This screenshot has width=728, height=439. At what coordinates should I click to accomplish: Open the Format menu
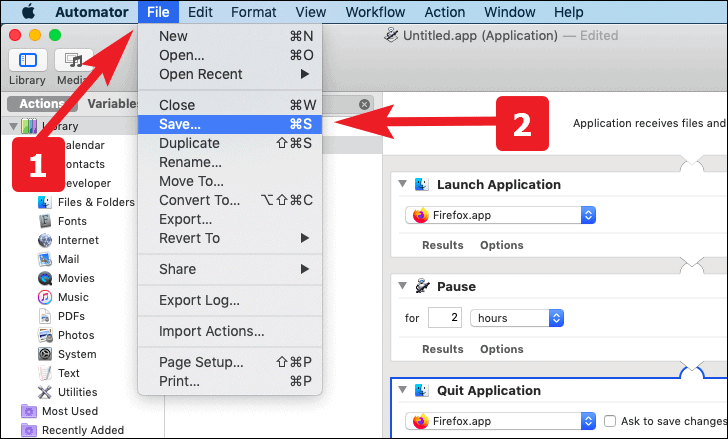coord(254,12)
